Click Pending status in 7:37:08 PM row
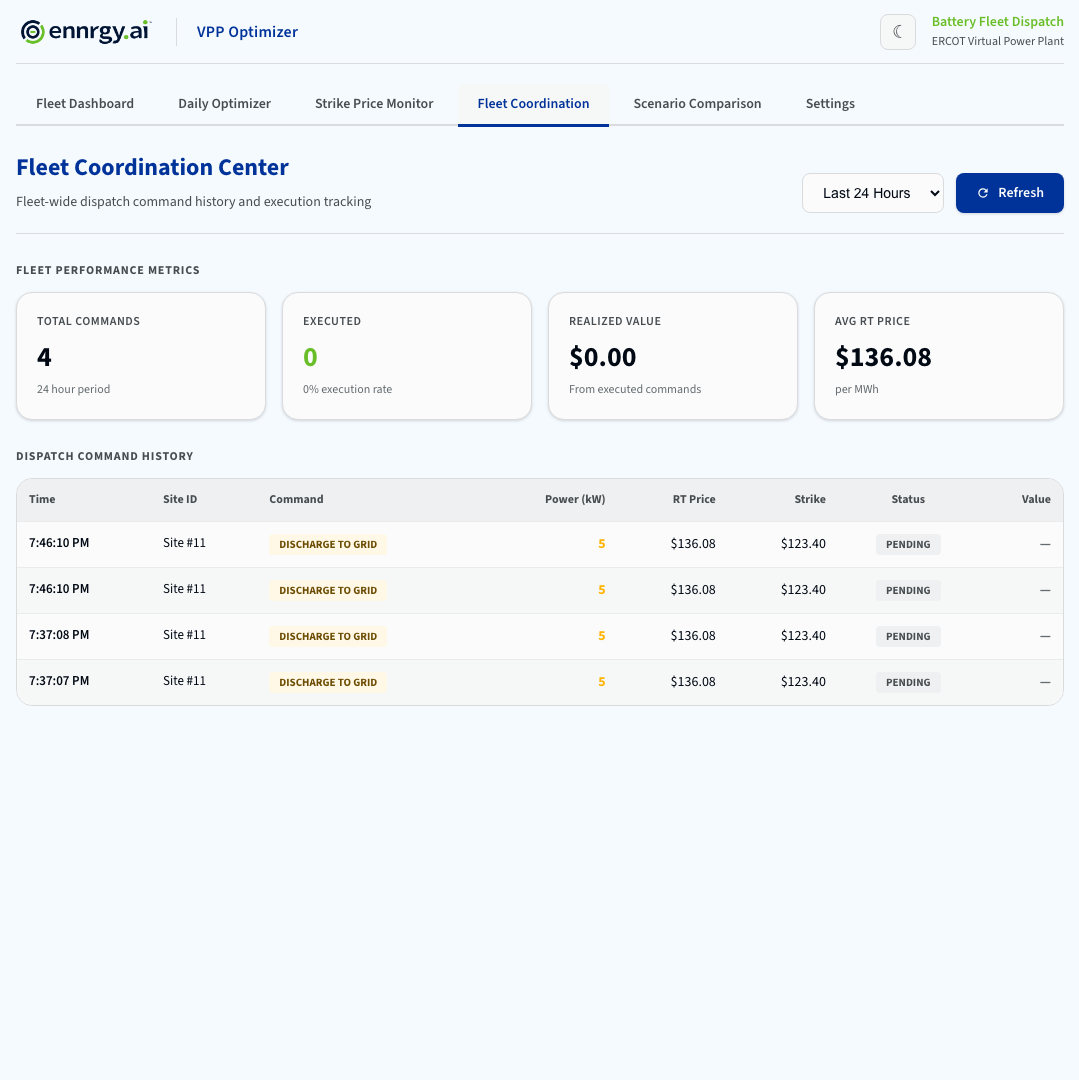 908,636
